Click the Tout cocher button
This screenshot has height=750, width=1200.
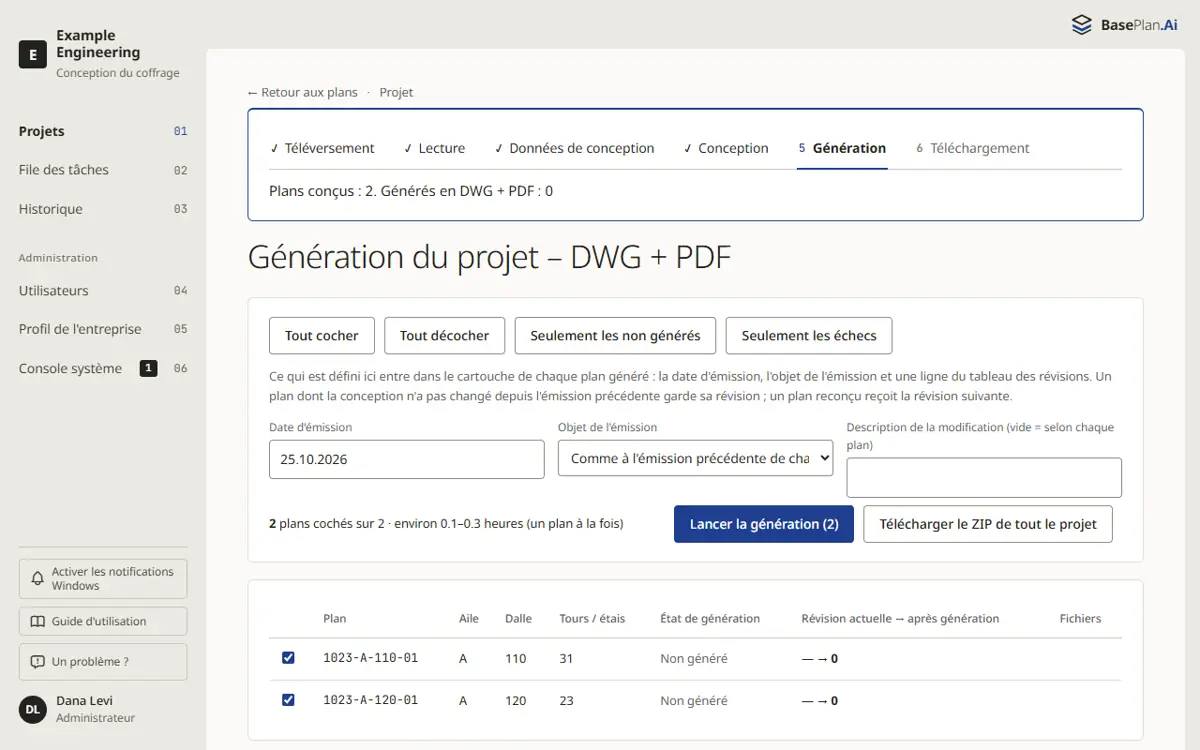point(322,336)
